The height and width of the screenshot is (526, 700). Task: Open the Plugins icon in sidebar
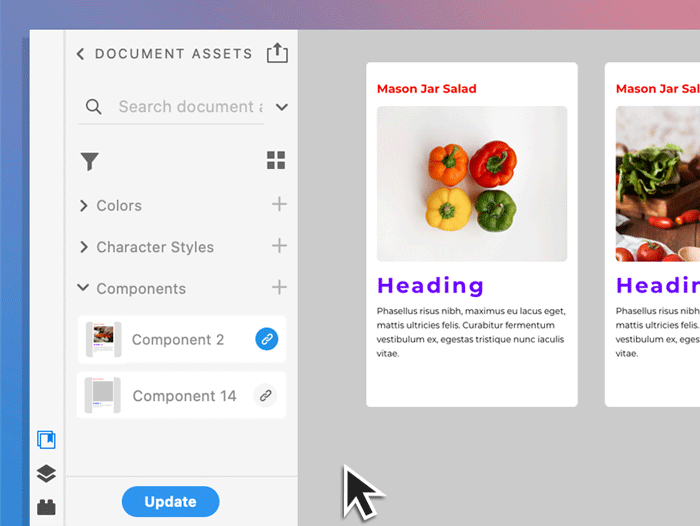point(46,507)
